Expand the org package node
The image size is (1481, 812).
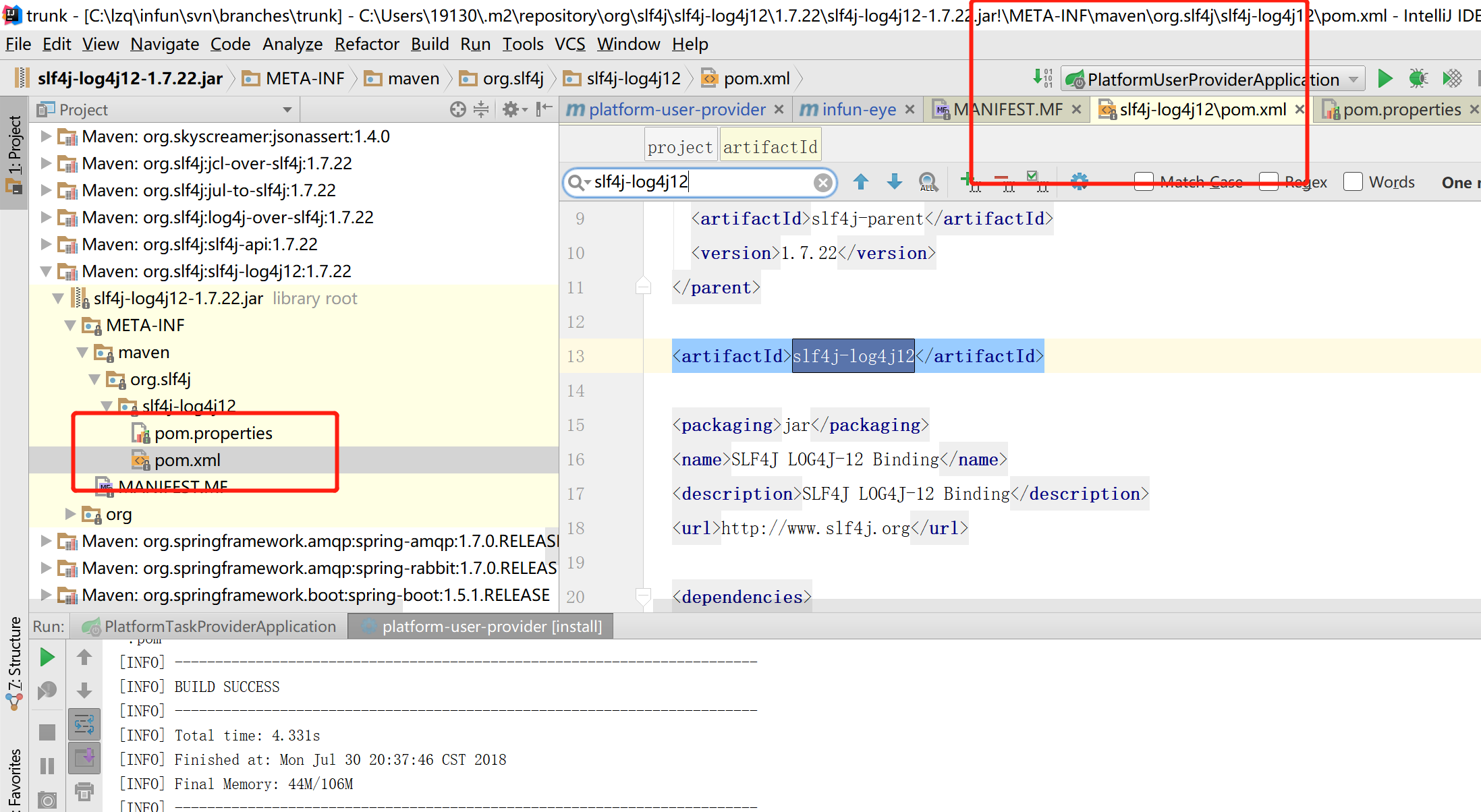(x=70, y=514)
